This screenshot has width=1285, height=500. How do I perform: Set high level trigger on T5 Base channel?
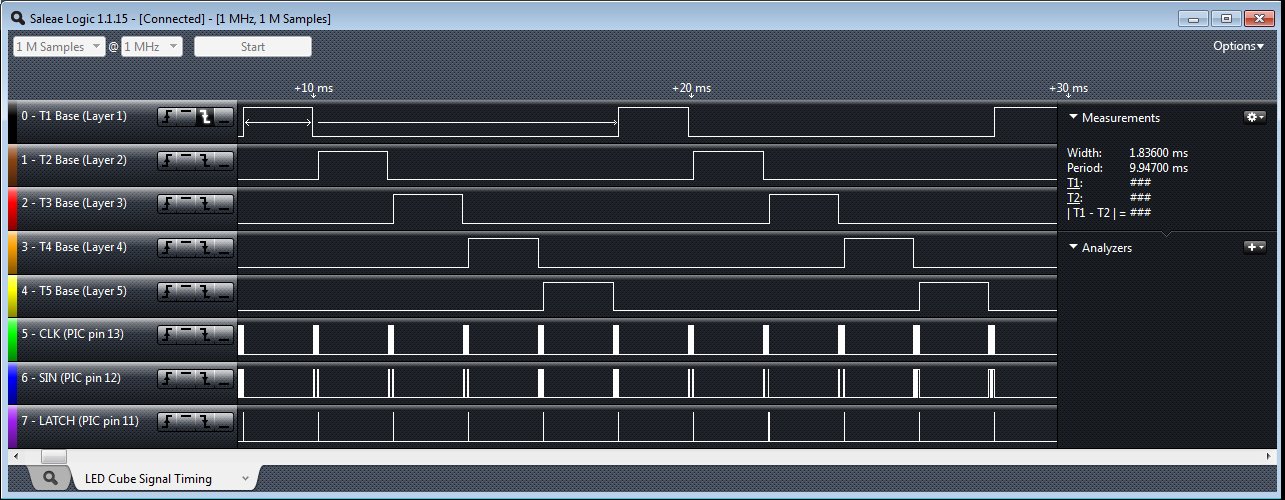point(185,291)
